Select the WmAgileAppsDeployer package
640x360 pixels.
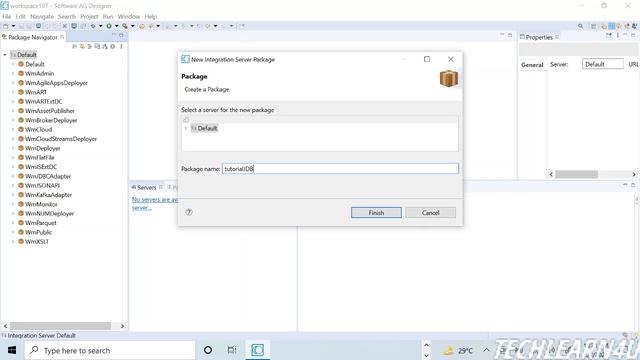pos(56,83)
